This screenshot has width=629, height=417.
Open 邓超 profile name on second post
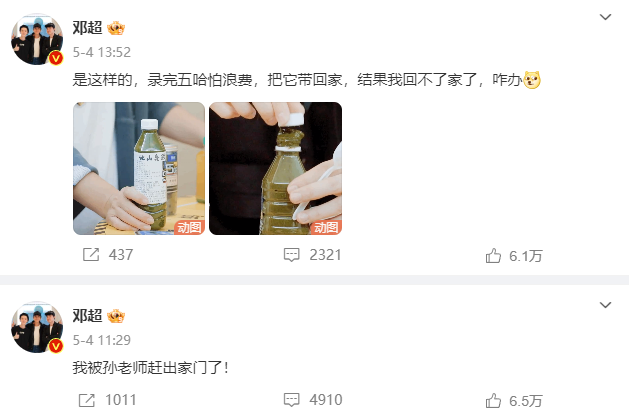coord(87,316)
